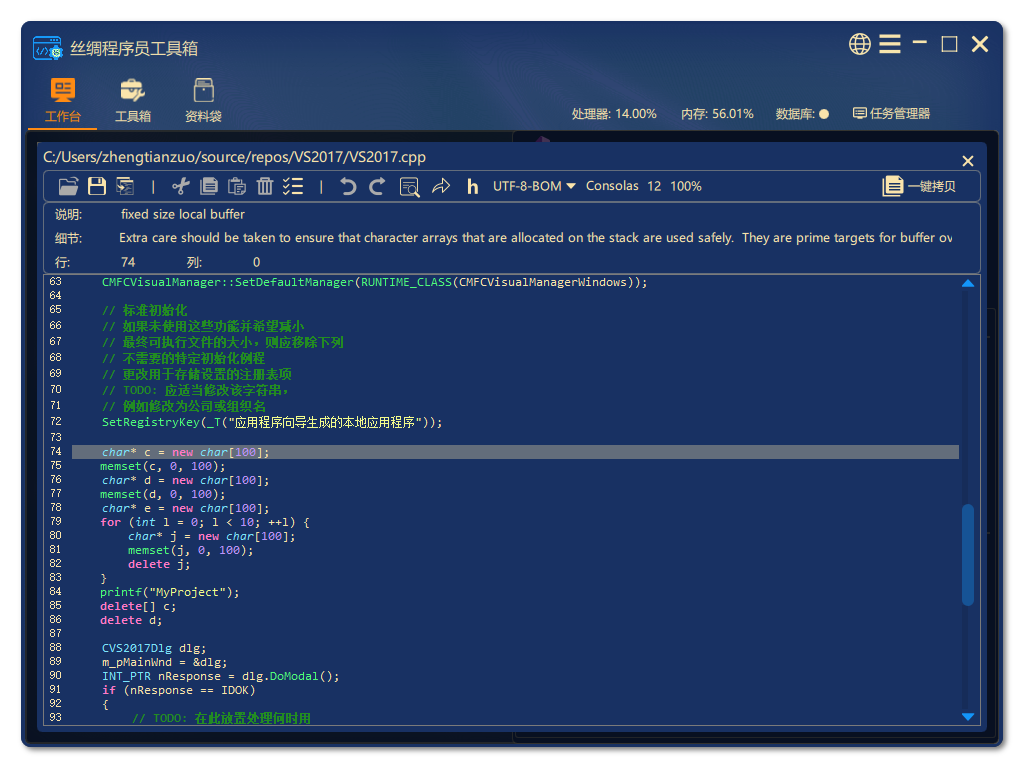Switch to the 资料袋 tab
This screenshot has height=768, width=1024.
click(x=204, y=100)
